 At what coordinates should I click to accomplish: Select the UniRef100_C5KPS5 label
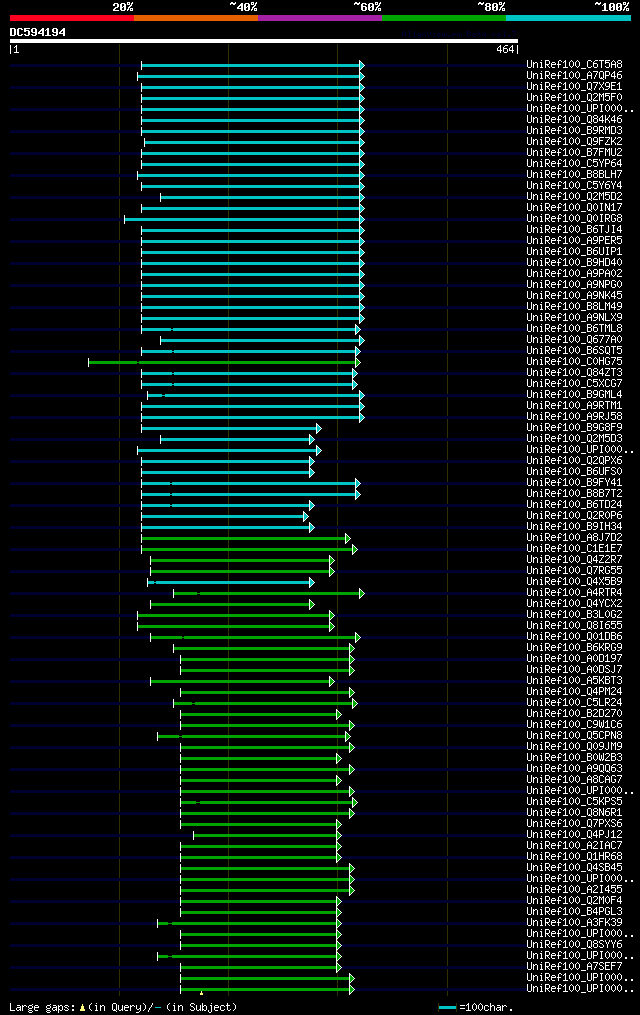(x=575, y=802)
